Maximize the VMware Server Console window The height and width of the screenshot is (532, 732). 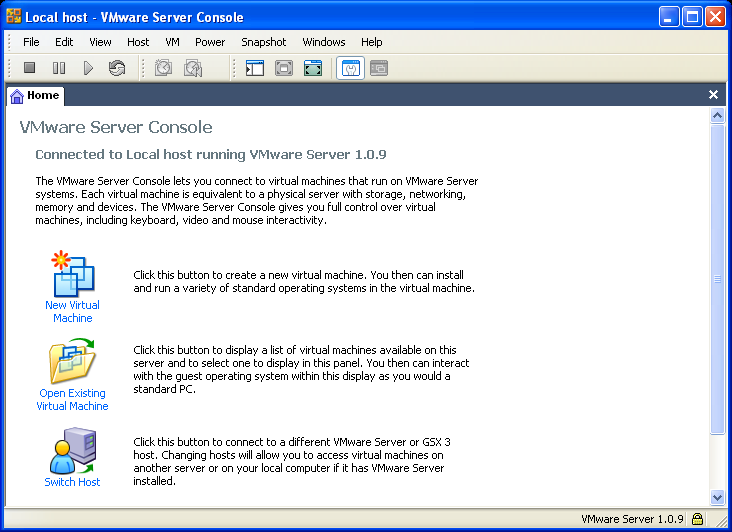(692, 17)
